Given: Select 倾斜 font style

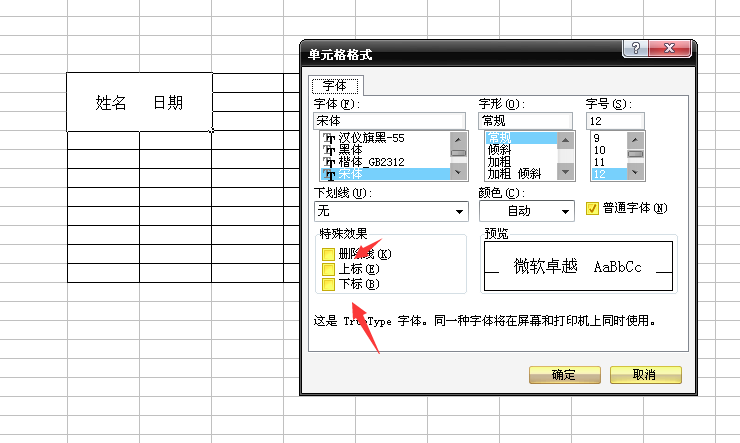Looking at the screenshot, I should tap(521, 150).
